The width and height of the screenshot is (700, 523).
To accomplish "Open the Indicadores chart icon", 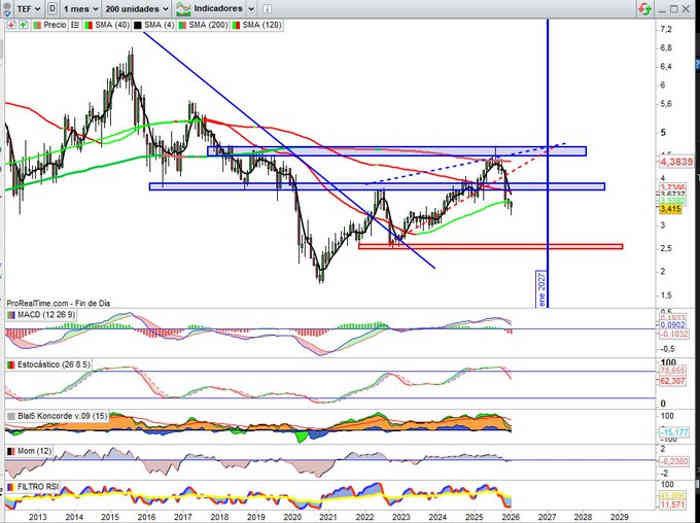I will tap(182, 8).
